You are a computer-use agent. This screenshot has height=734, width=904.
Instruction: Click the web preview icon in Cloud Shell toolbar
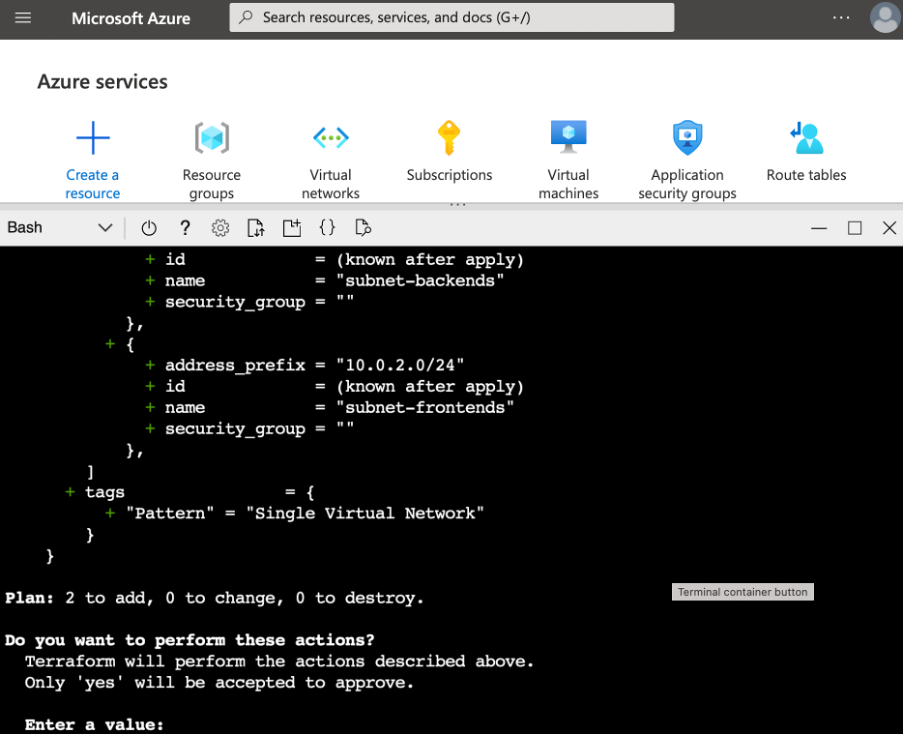tap(363, 228)
